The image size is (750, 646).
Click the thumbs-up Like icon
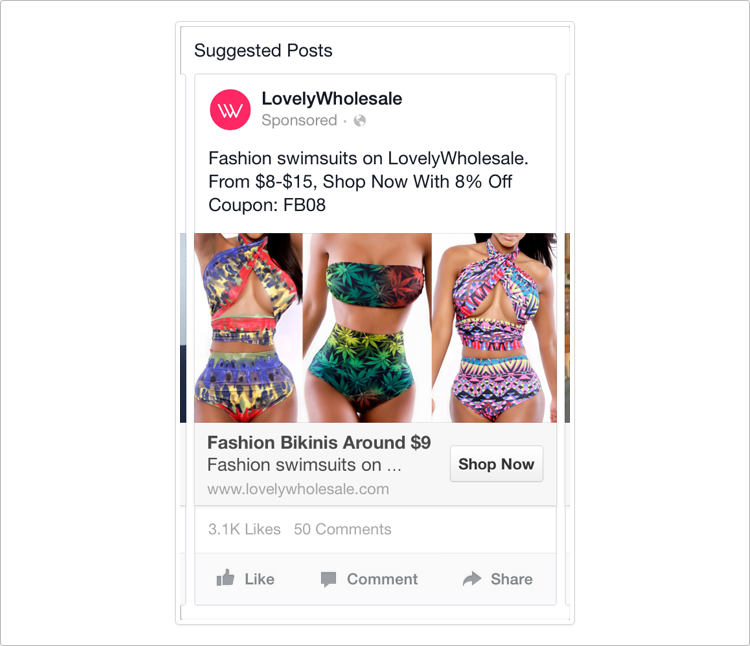226,578
